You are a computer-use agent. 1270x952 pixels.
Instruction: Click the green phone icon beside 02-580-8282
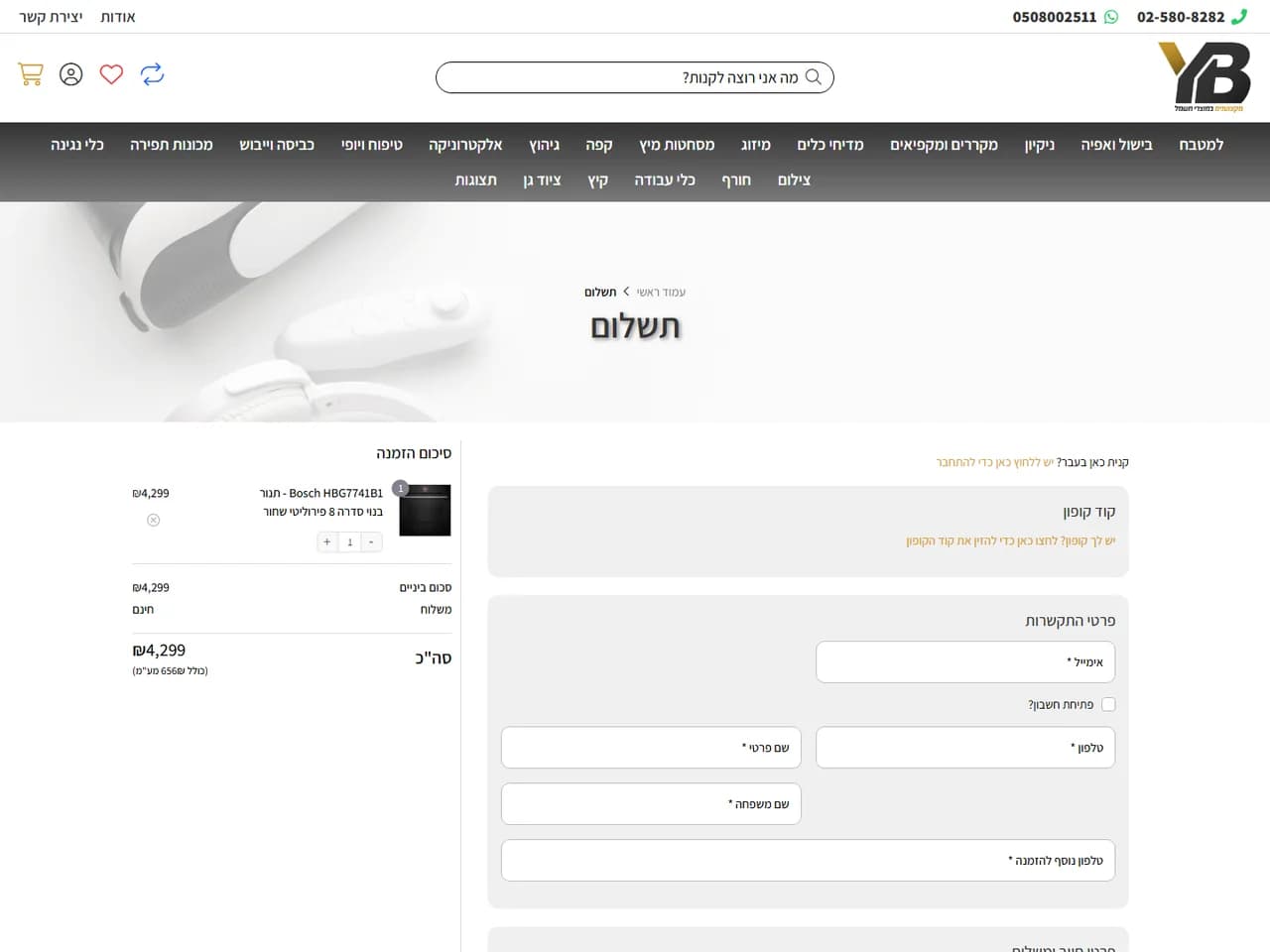coord(1239,17)
